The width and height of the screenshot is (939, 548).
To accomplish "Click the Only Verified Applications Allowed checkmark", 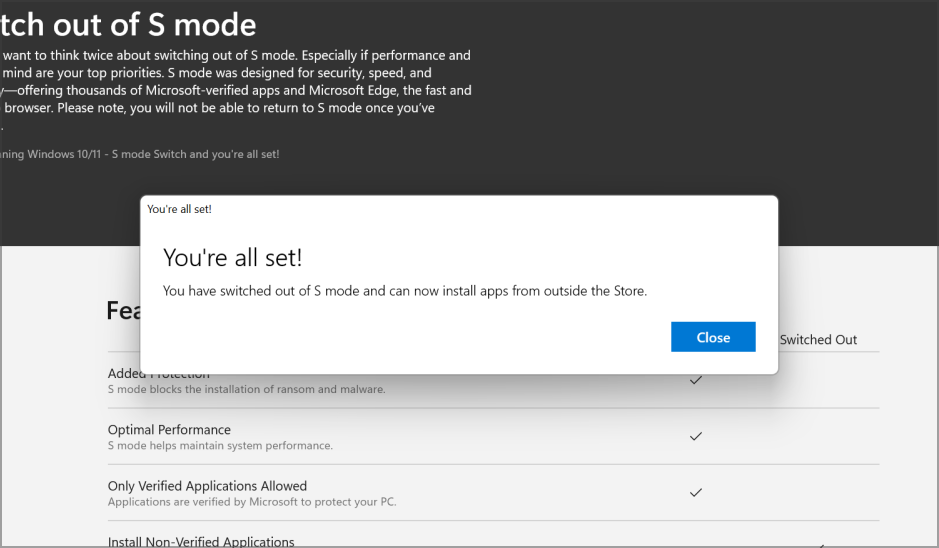I will (x=696, y=492).
